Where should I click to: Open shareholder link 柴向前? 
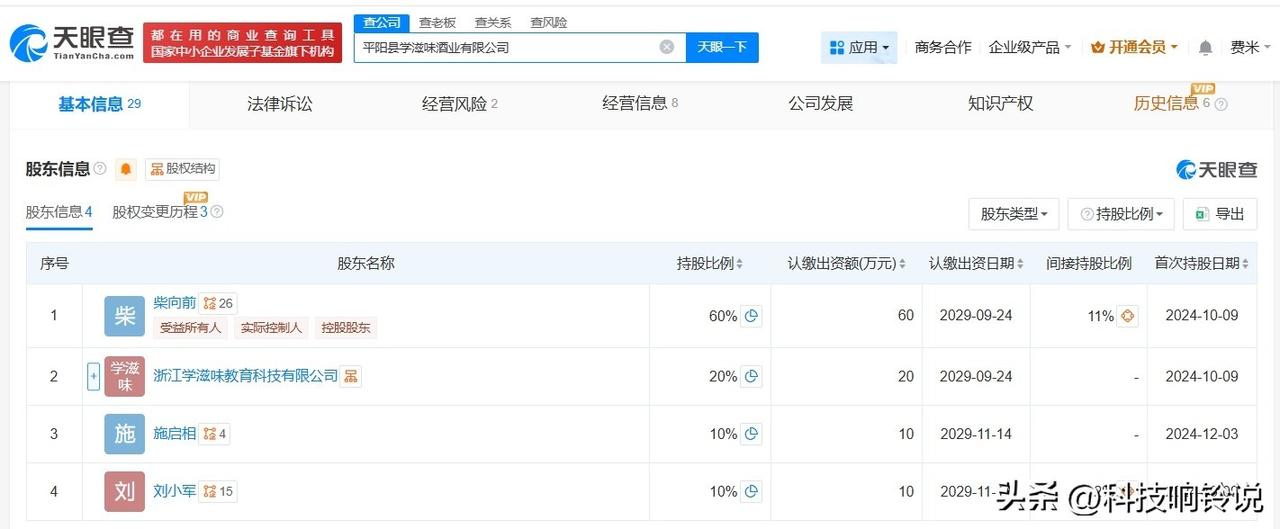[175, 303]
